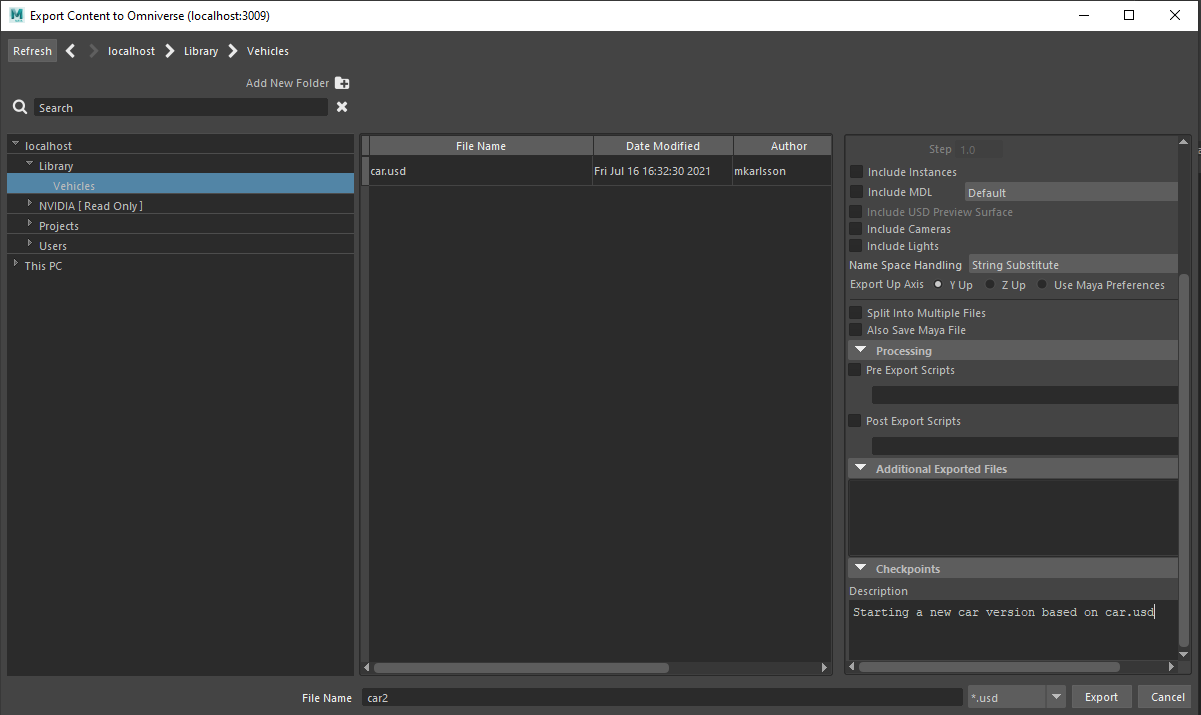Image resolution: width=1201 pixels, height=715 pixels.
Task: Open the *.usd file type dropdown
Action: point(1056,697)
